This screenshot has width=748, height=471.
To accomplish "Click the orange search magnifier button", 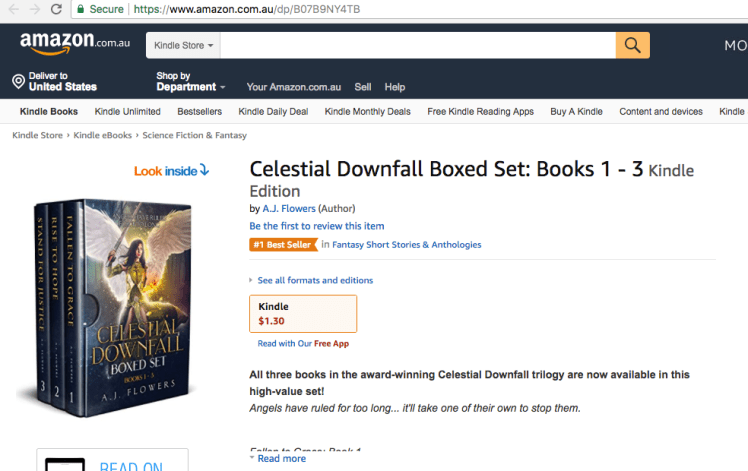I will click(632, 45).
